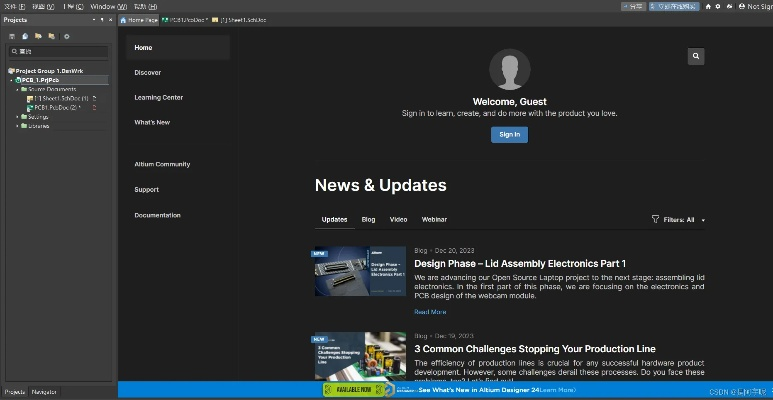Viewport: 773px width, 400px height.
Task: Click the search magnifier icon on Home page
Action: (x=696, y=57)
